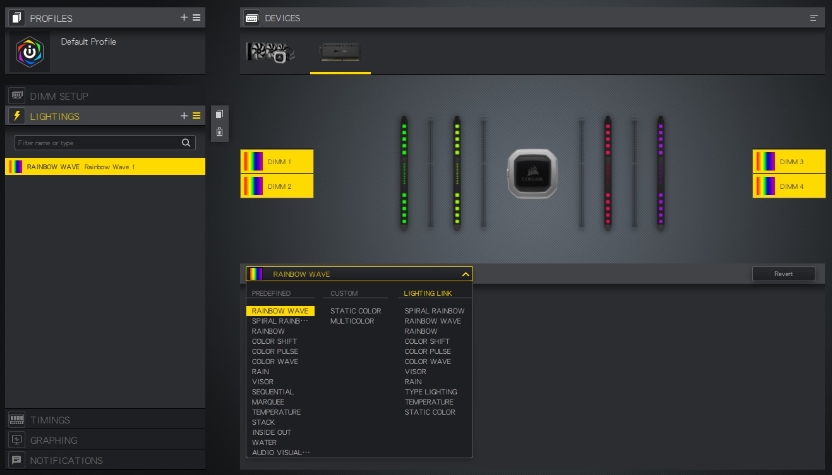Choose predefined Rain effect
The image size is (832, 475).
(x=261, y=372)
